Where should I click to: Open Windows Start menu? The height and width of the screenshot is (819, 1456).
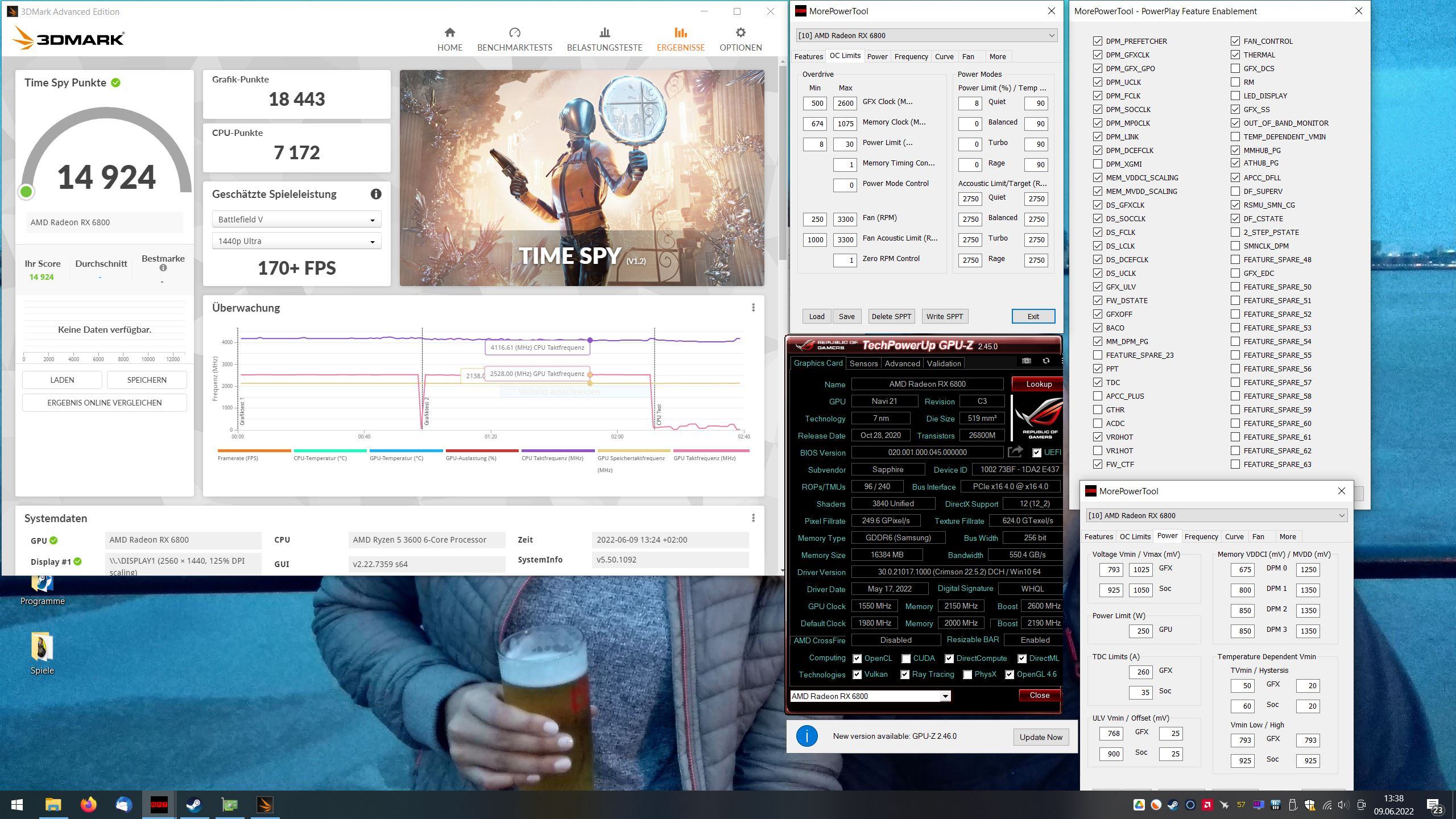17,805
